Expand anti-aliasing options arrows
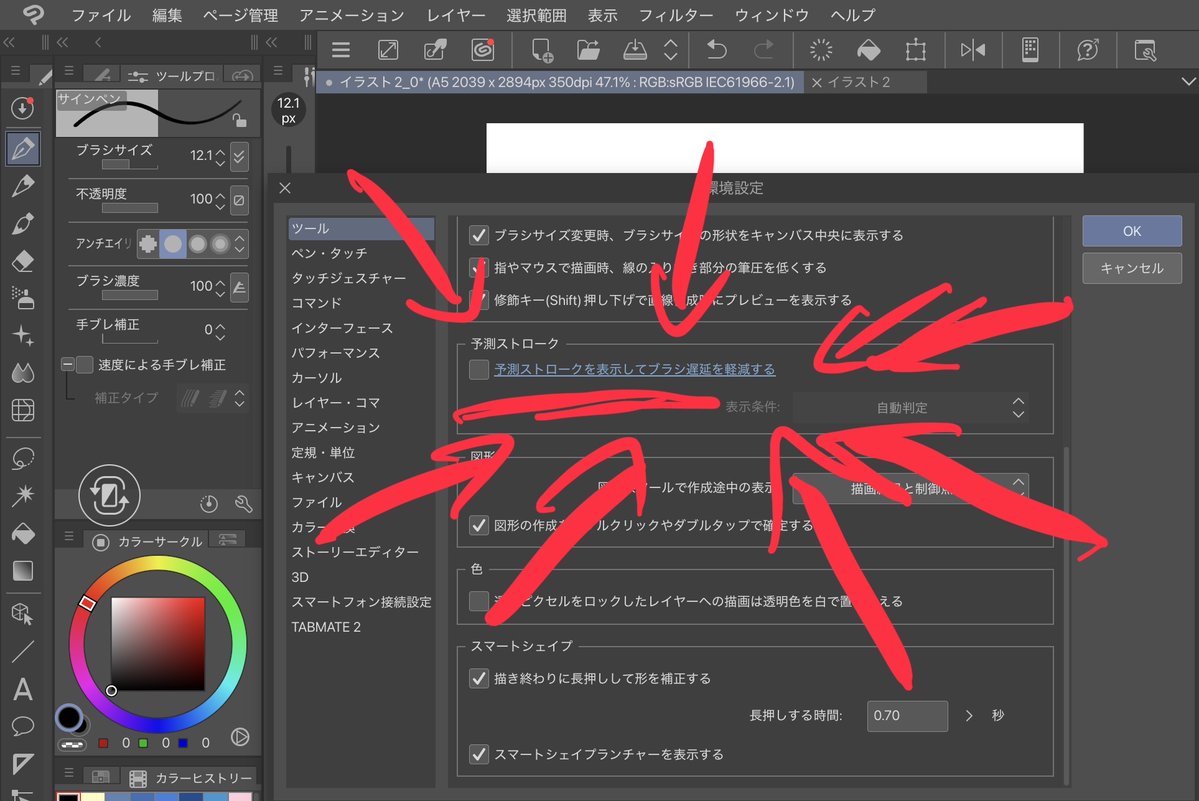Image resolution: width=1199 pixels, height=801 pixels. pos(240,244)
